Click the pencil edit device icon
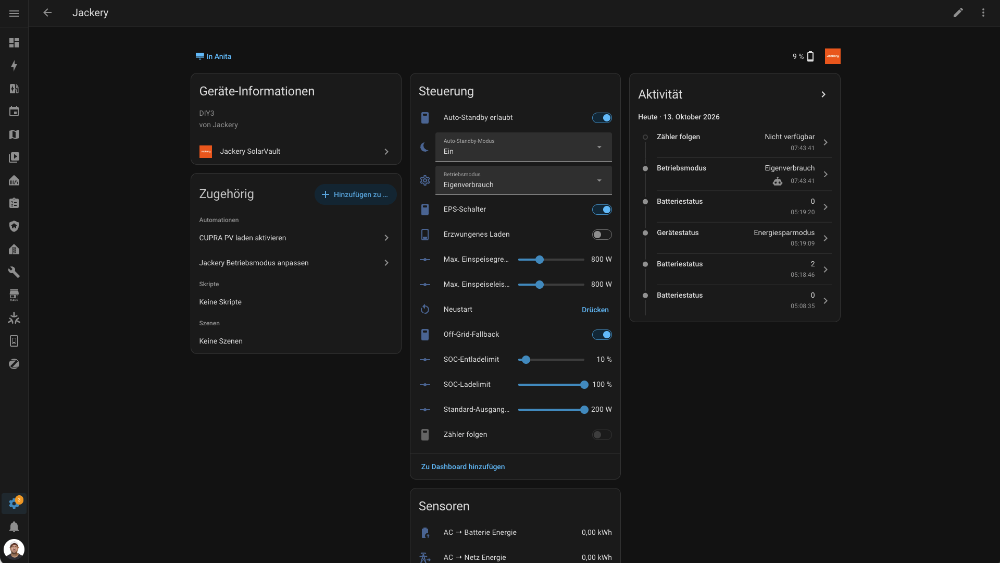The image size is (1000, 563). click(958, 13)
